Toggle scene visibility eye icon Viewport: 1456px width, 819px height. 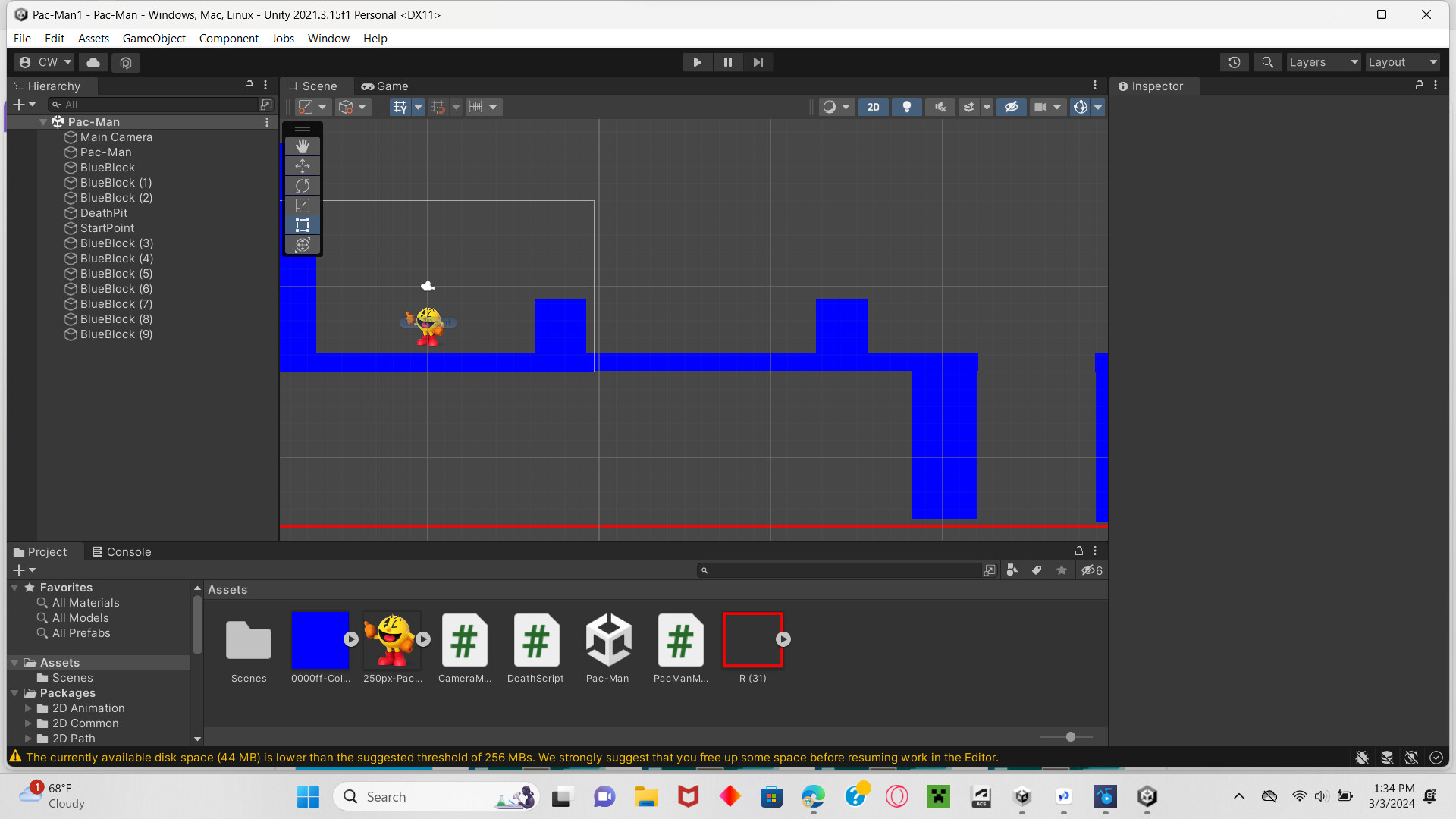tap(1011, 107)
